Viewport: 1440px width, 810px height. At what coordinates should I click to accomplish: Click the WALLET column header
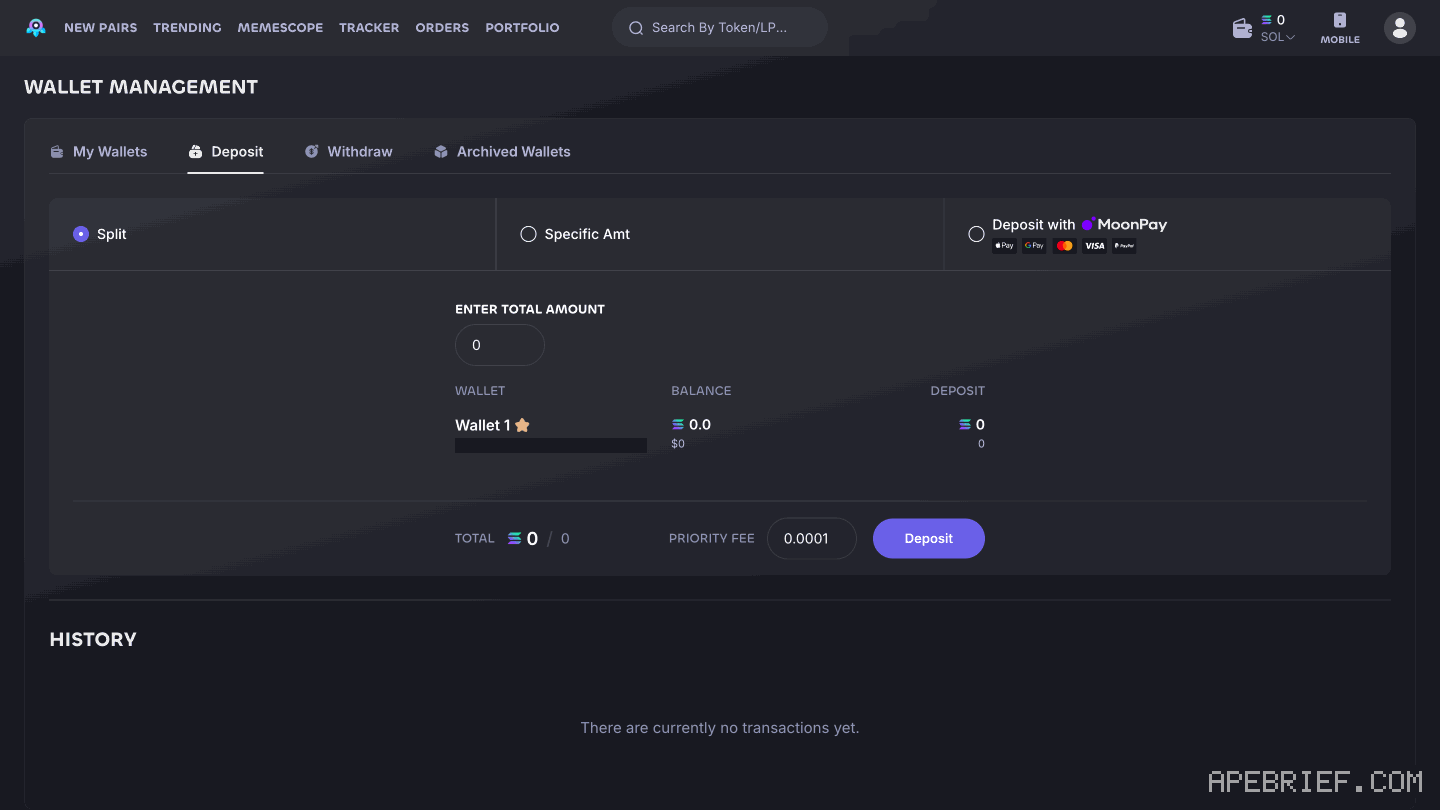pos(480,391)
